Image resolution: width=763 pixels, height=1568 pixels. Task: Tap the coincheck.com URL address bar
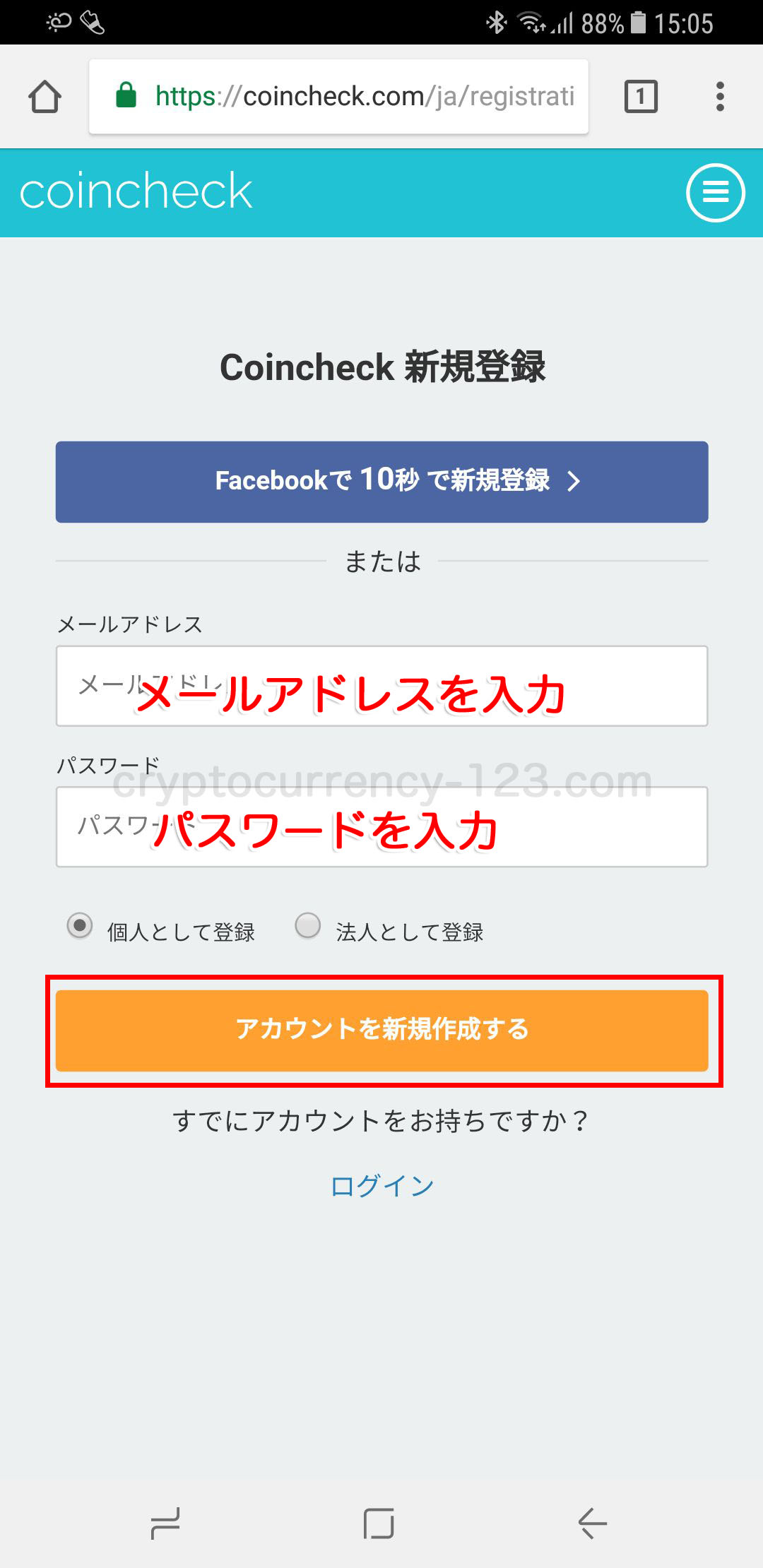pos(338,96)
